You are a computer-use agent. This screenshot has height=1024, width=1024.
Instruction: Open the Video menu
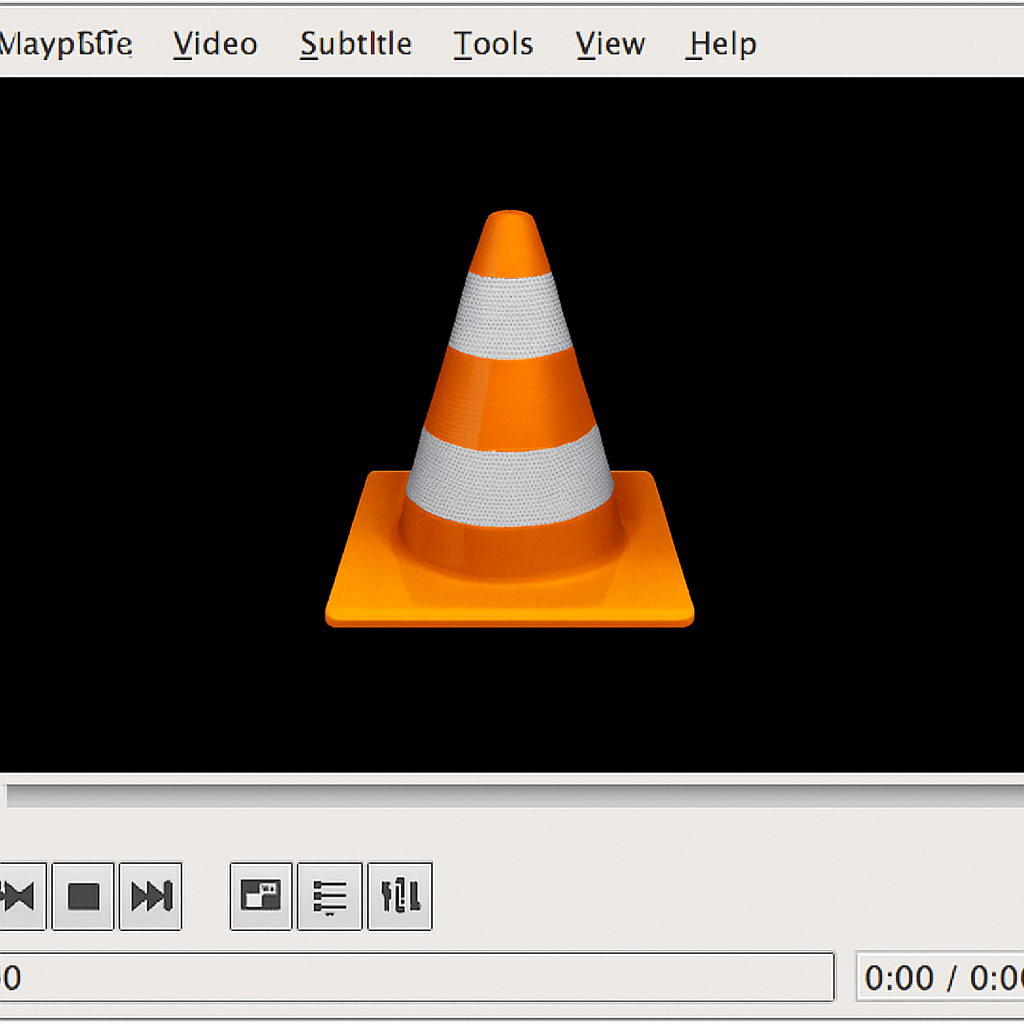(x=213, y=43)
